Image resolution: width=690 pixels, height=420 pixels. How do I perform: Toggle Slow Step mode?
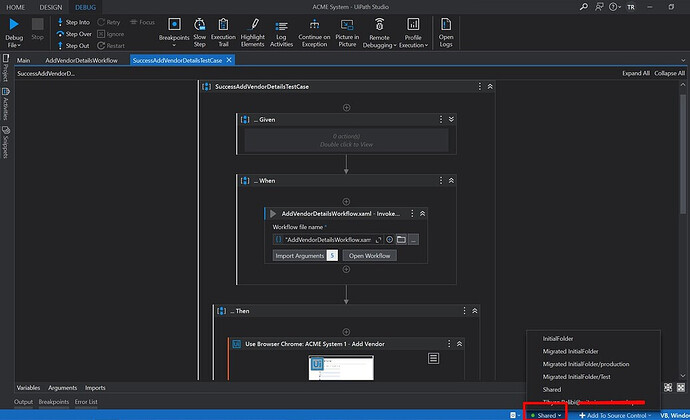tap(200, 32)
